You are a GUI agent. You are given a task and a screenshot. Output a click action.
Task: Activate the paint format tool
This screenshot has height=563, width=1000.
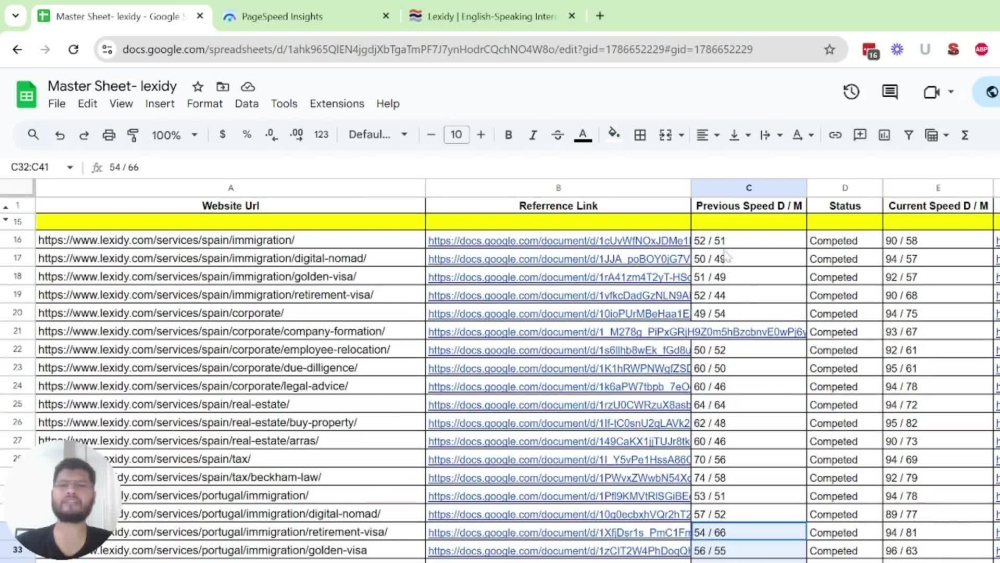point(133,135)
